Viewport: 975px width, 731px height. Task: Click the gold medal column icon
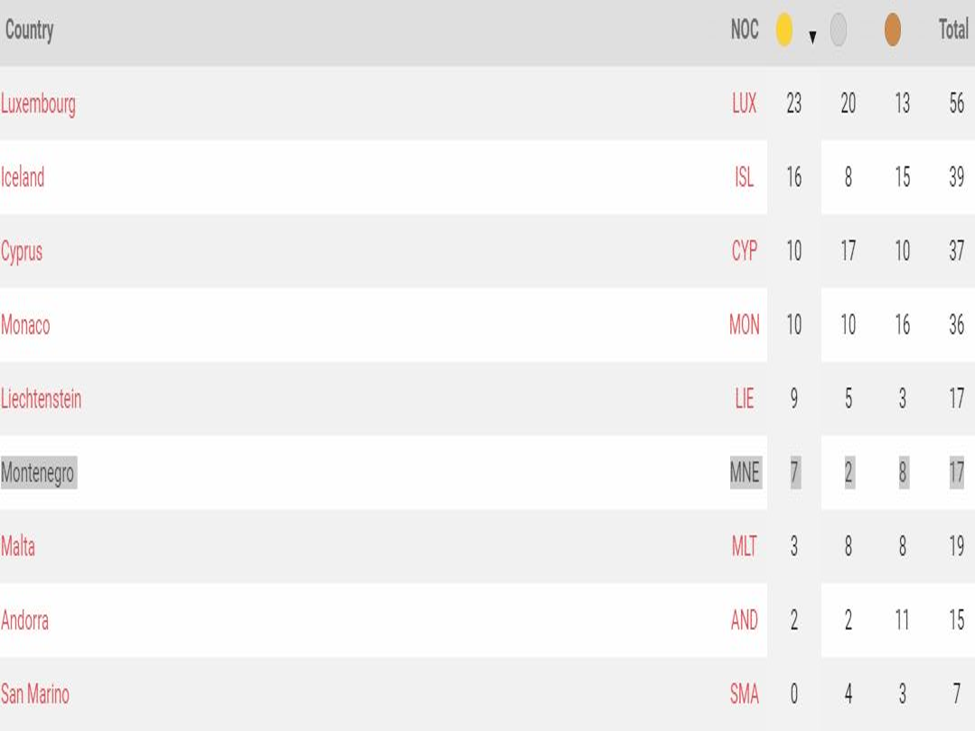click(x=784, y=31)
